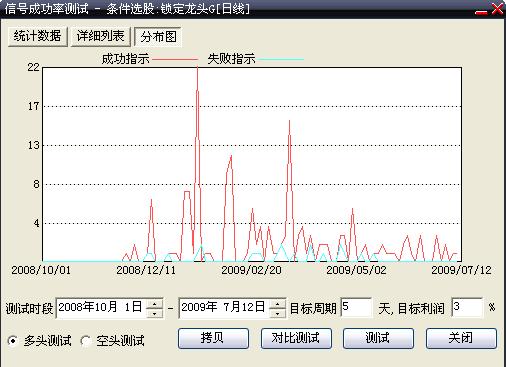Click the 目标利润 input showing 3

pyautogui.click(x=467, y=307)
